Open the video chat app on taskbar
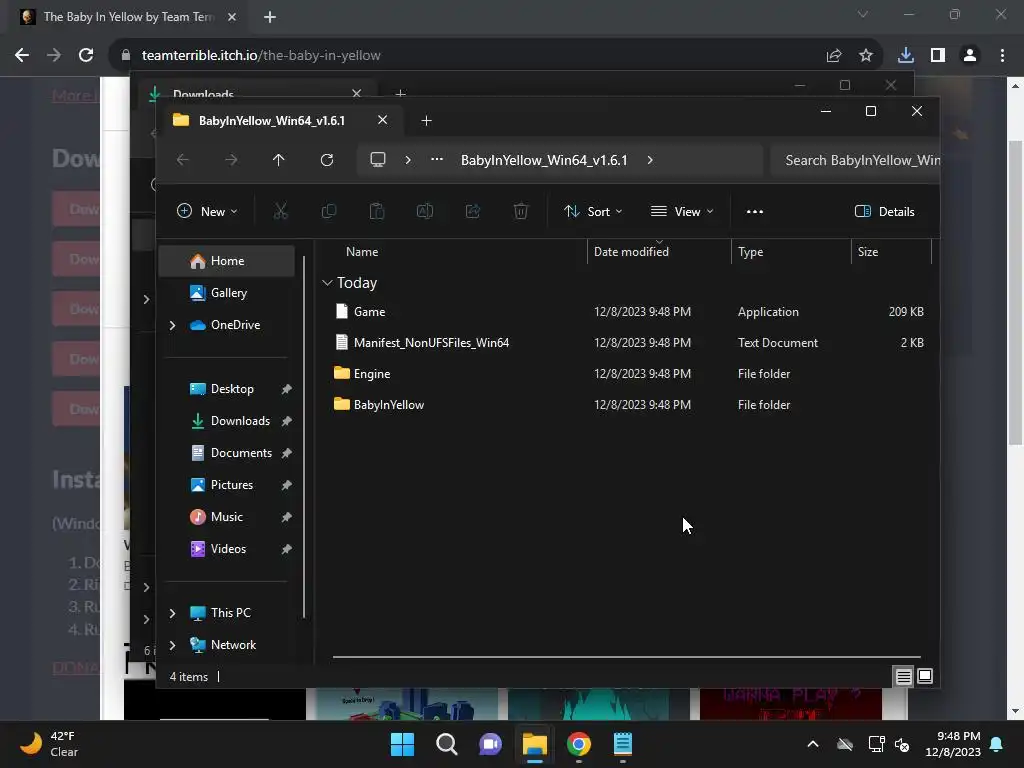This screenshot has height=768, width=1024. click(490, 744)
